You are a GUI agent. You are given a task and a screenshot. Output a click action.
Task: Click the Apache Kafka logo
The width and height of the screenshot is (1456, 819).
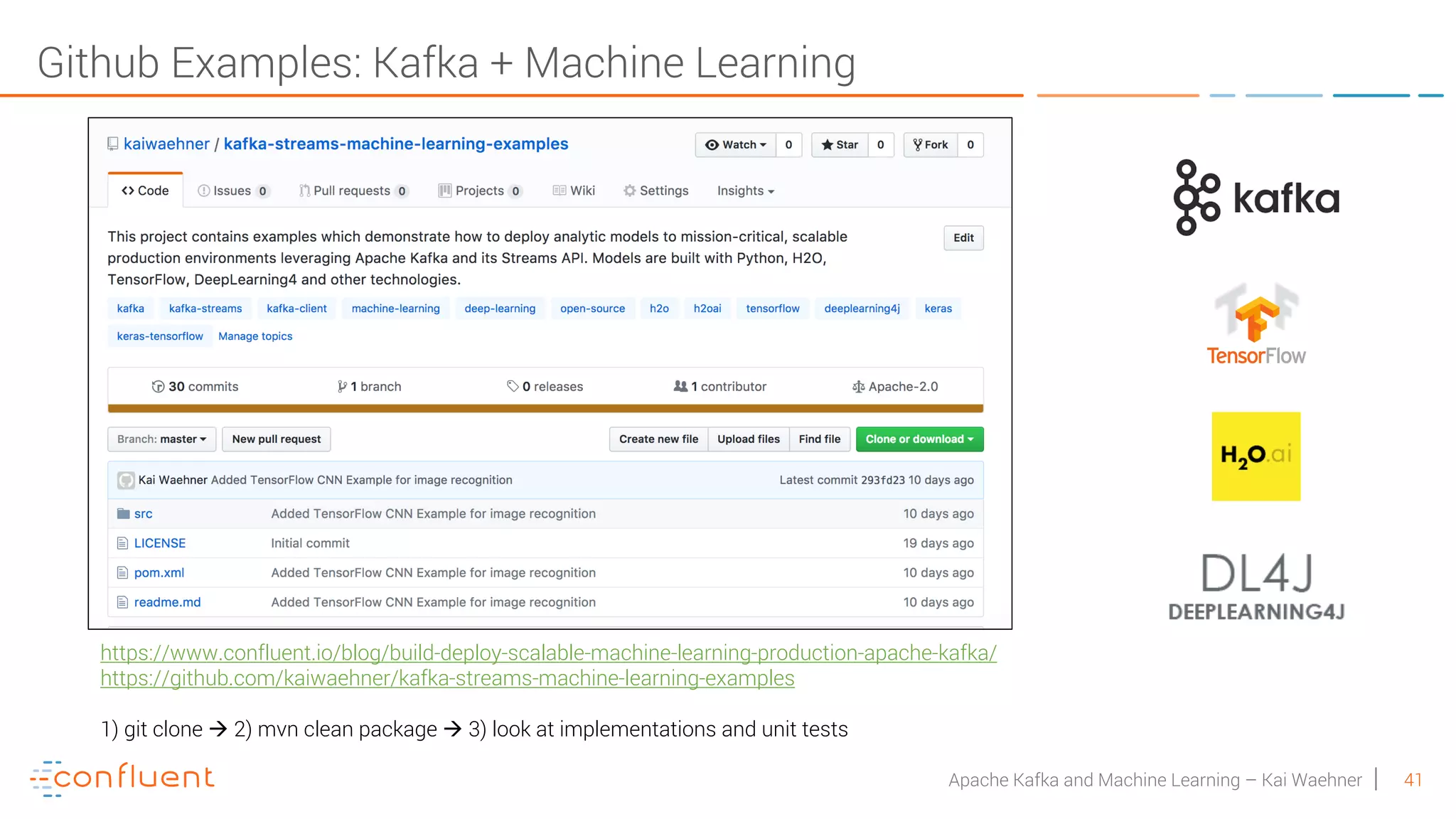point(1256,198)
